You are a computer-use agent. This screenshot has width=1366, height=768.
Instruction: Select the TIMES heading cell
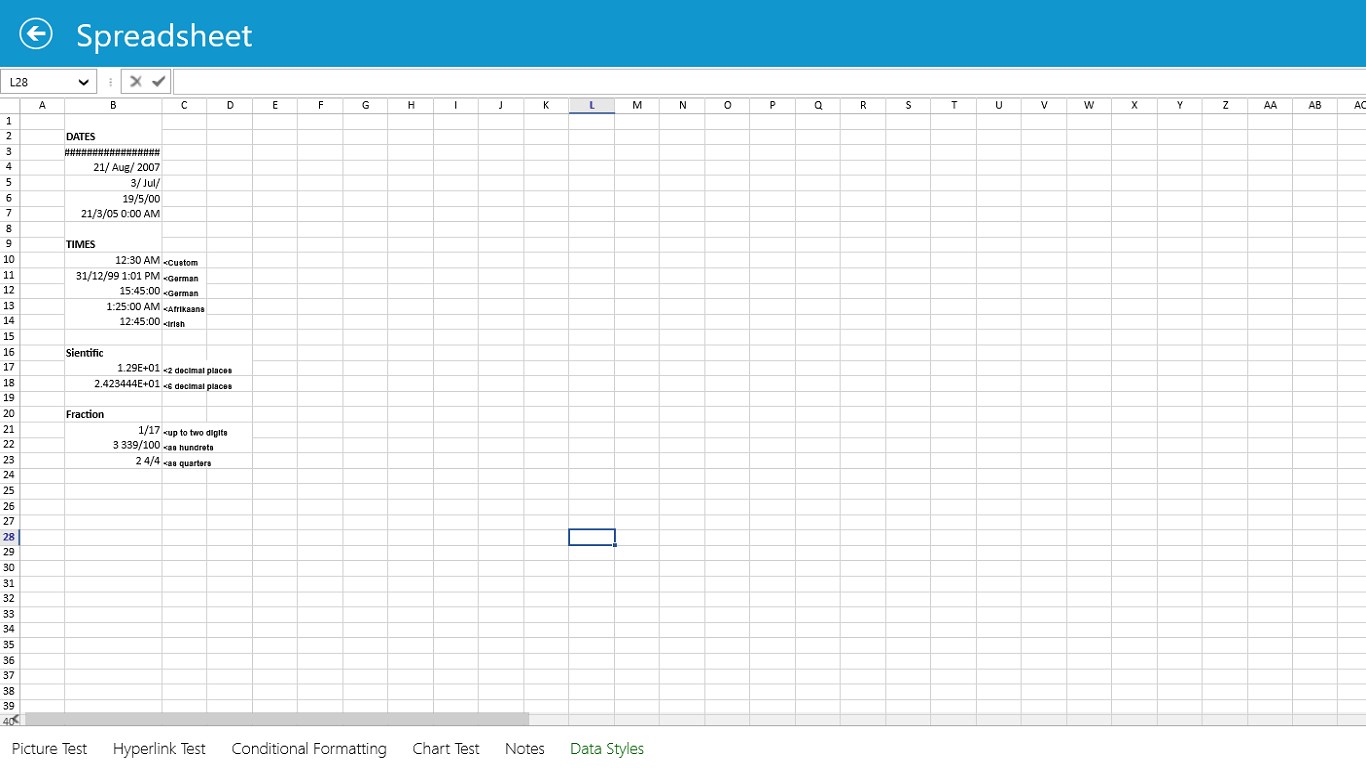113,244
